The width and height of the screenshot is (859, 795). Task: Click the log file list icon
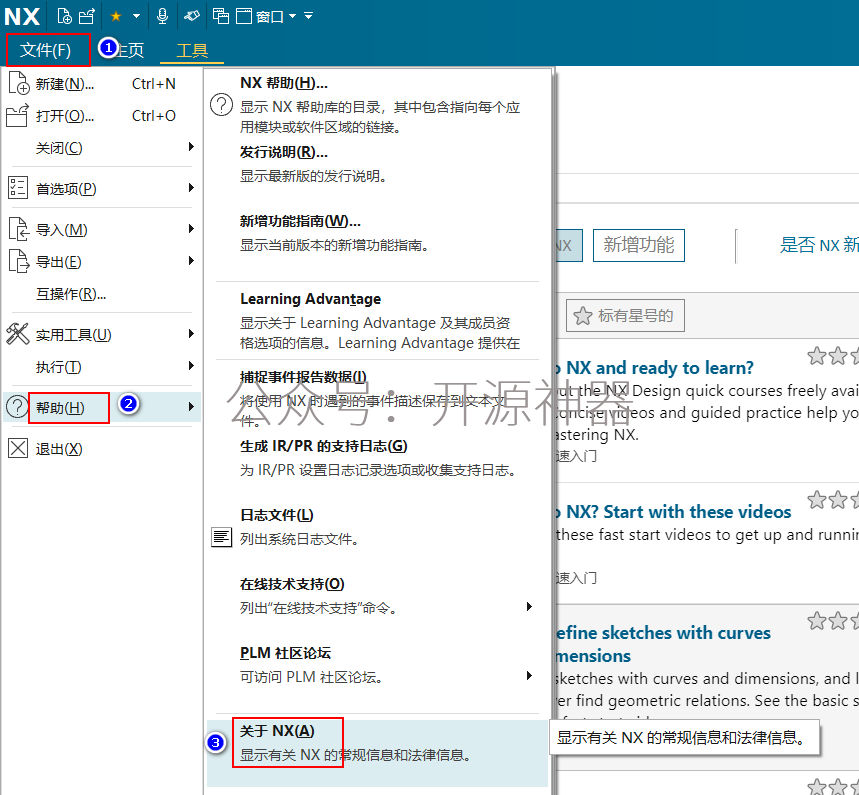[221, 537]
